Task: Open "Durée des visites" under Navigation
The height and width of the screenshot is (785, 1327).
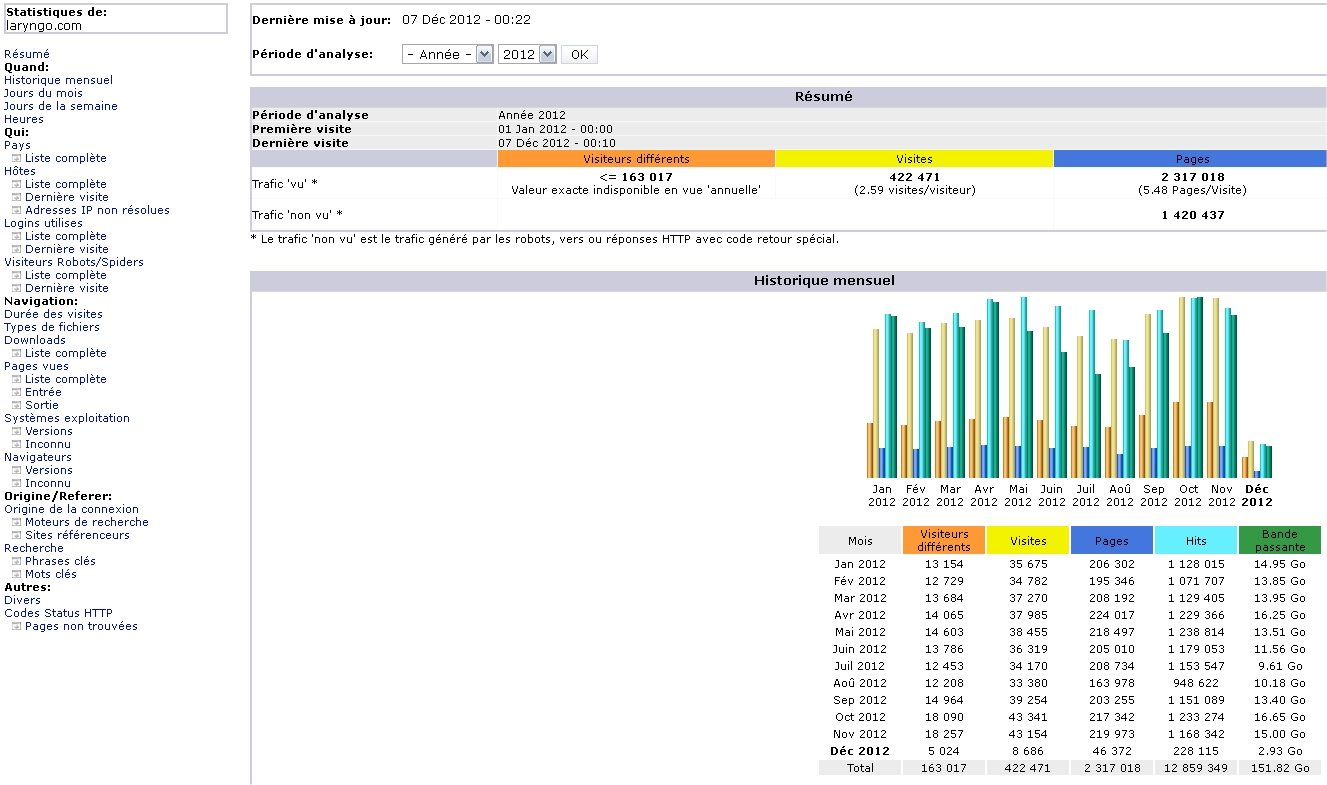Action: pos(53,314)
